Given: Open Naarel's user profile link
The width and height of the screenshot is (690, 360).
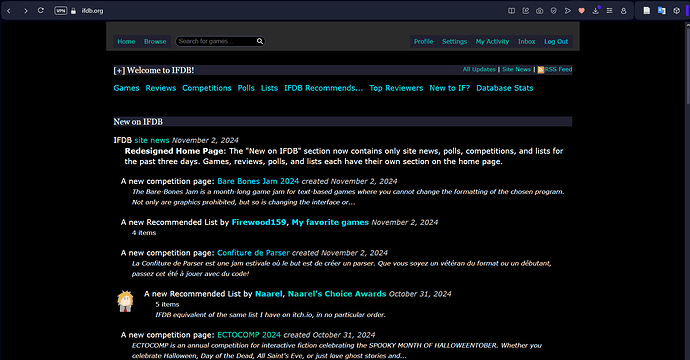Looking at the screenshot, I should [268, 294].
